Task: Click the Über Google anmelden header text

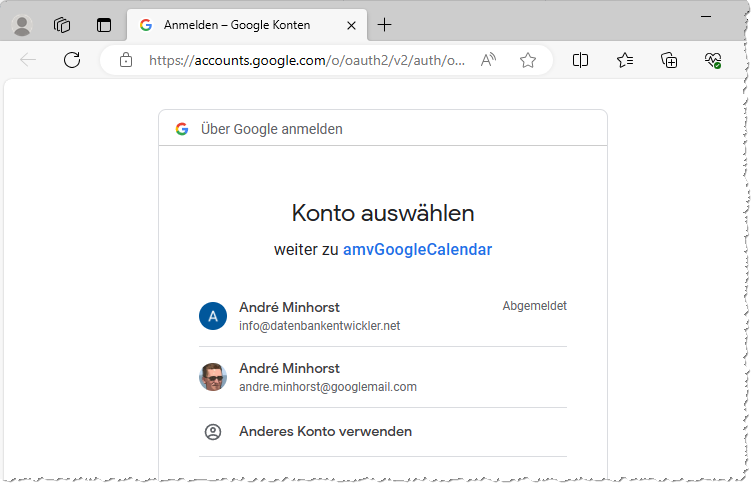Action: tap(272, 129)
